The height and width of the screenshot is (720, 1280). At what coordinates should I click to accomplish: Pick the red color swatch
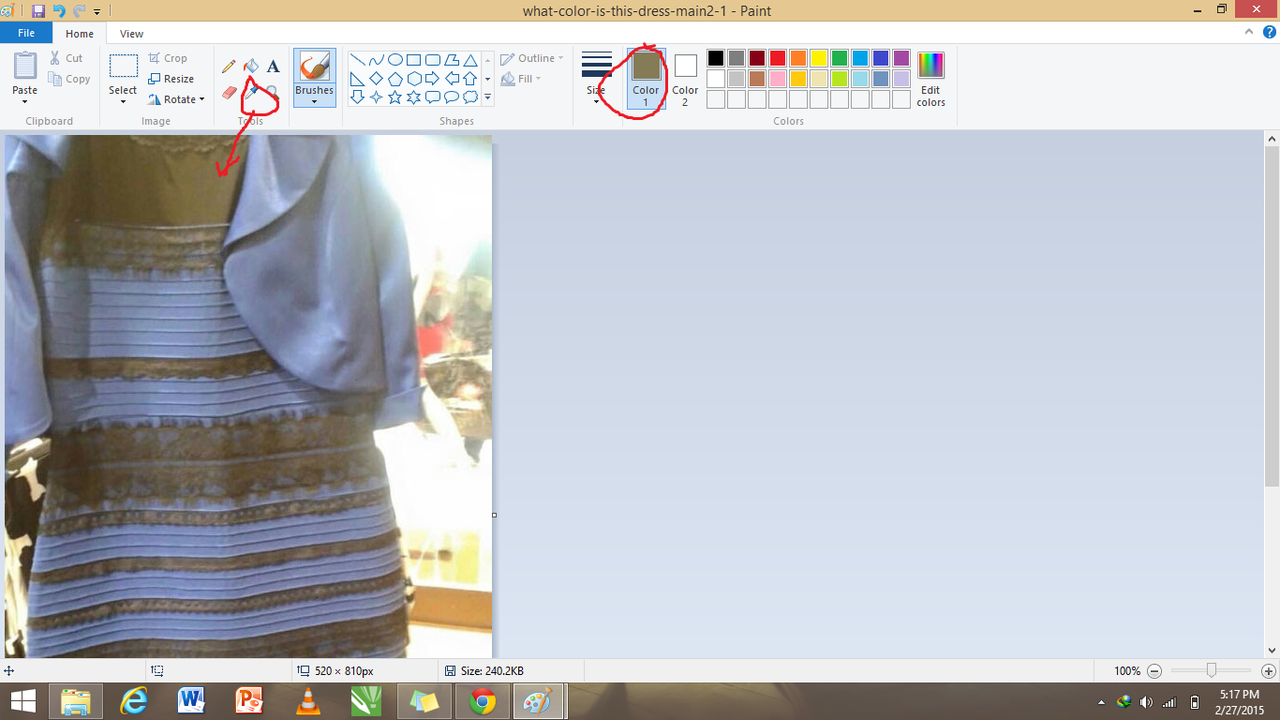[777, 58]
